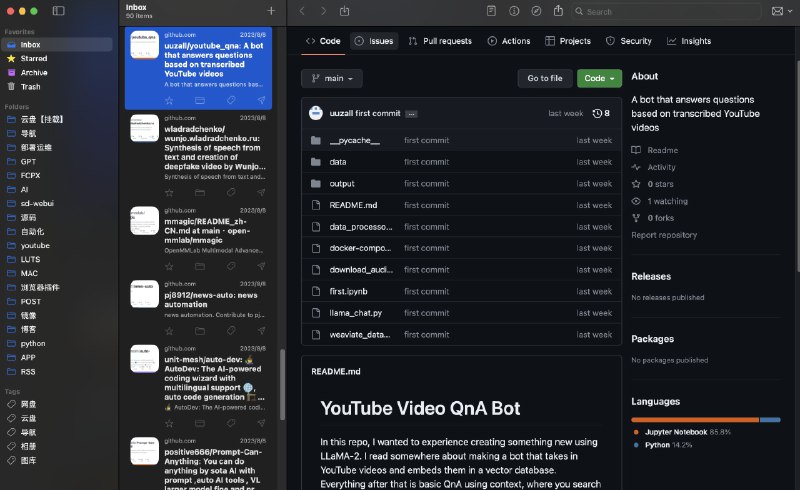Open page in browser compass icon
The width and height of the screenshot is (800, 490).
(536, 11)
